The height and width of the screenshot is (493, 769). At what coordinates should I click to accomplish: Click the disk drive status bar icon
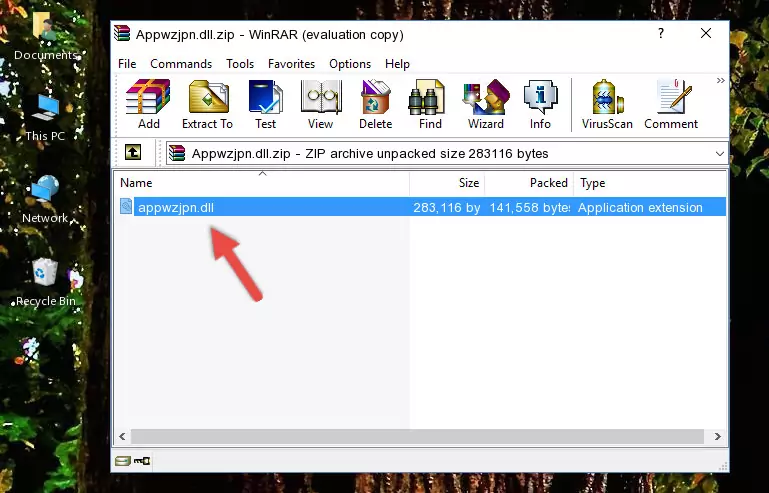tap(123, 461)
